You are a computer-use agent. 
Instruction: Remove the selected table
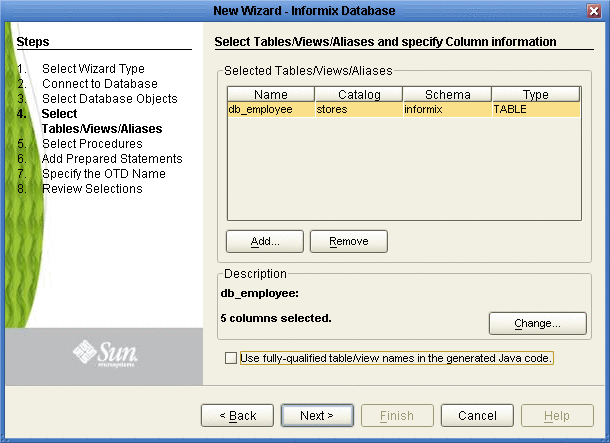click(349, 241)
